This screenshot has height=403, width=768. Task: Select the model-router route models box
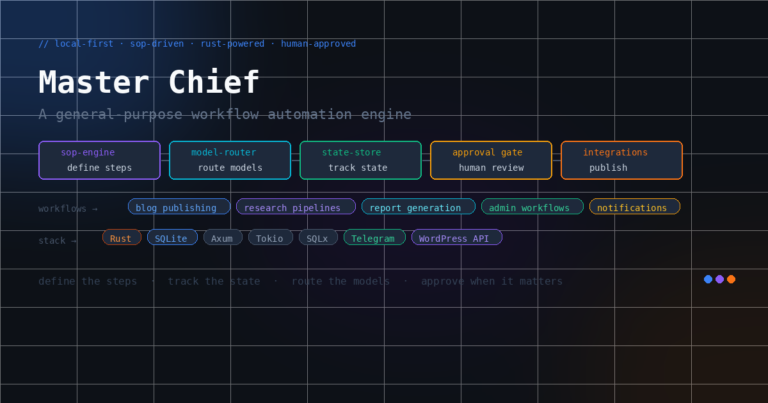[230, 160]
